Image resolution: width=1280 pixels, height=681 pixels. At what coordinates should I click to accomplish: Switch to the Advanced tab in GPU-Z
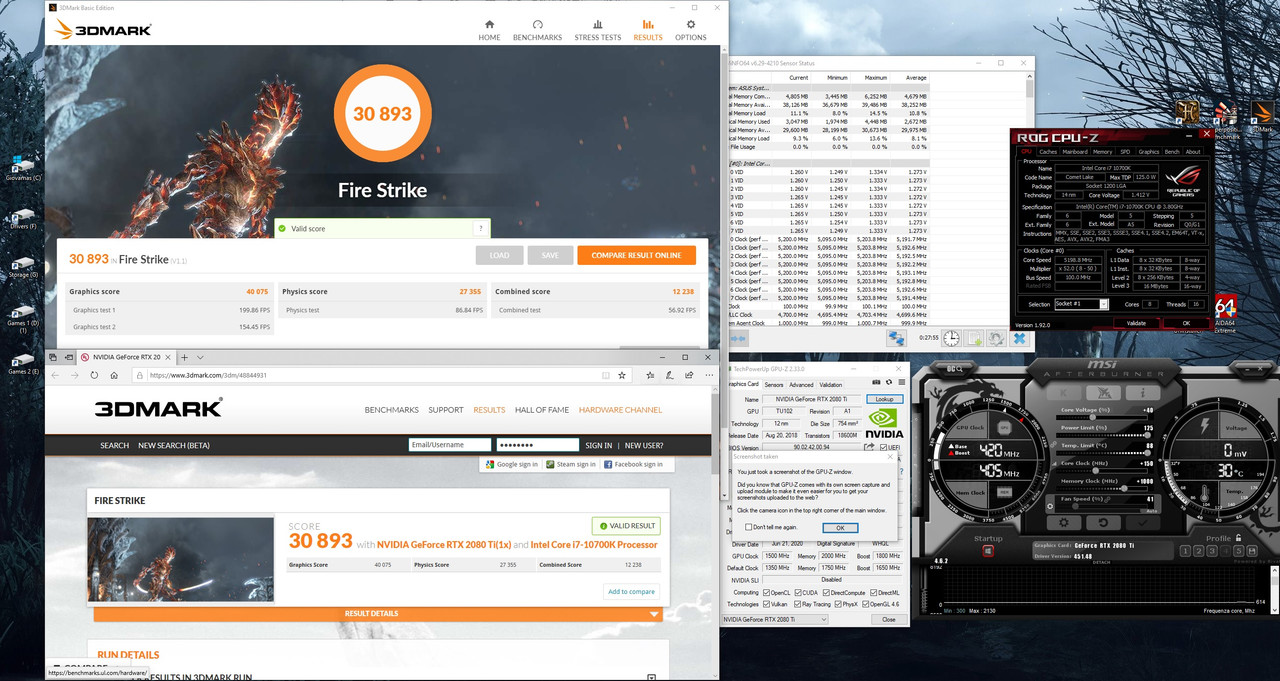801,384
